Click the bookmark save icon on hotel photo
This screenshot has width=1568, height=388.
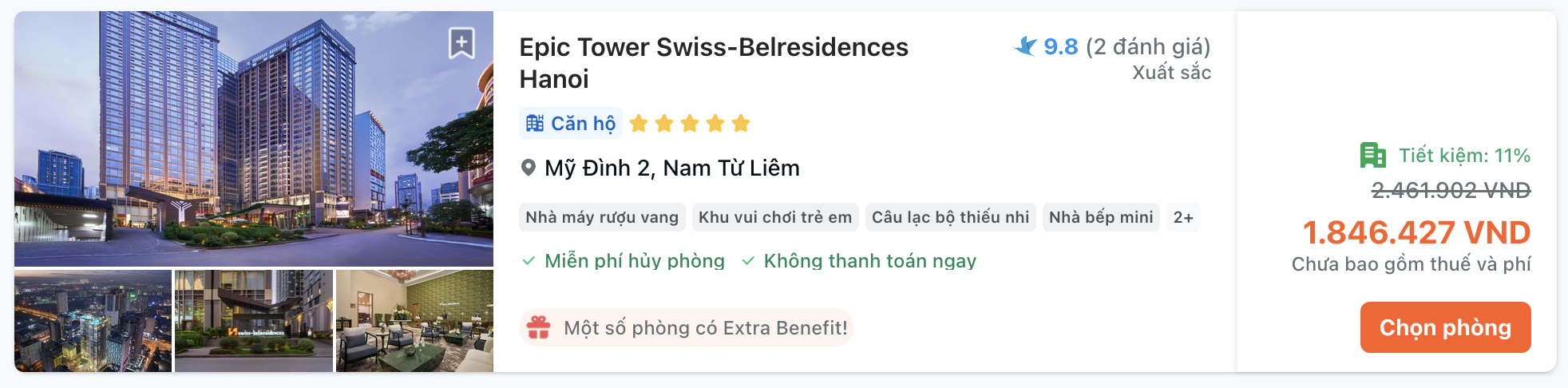461,43
